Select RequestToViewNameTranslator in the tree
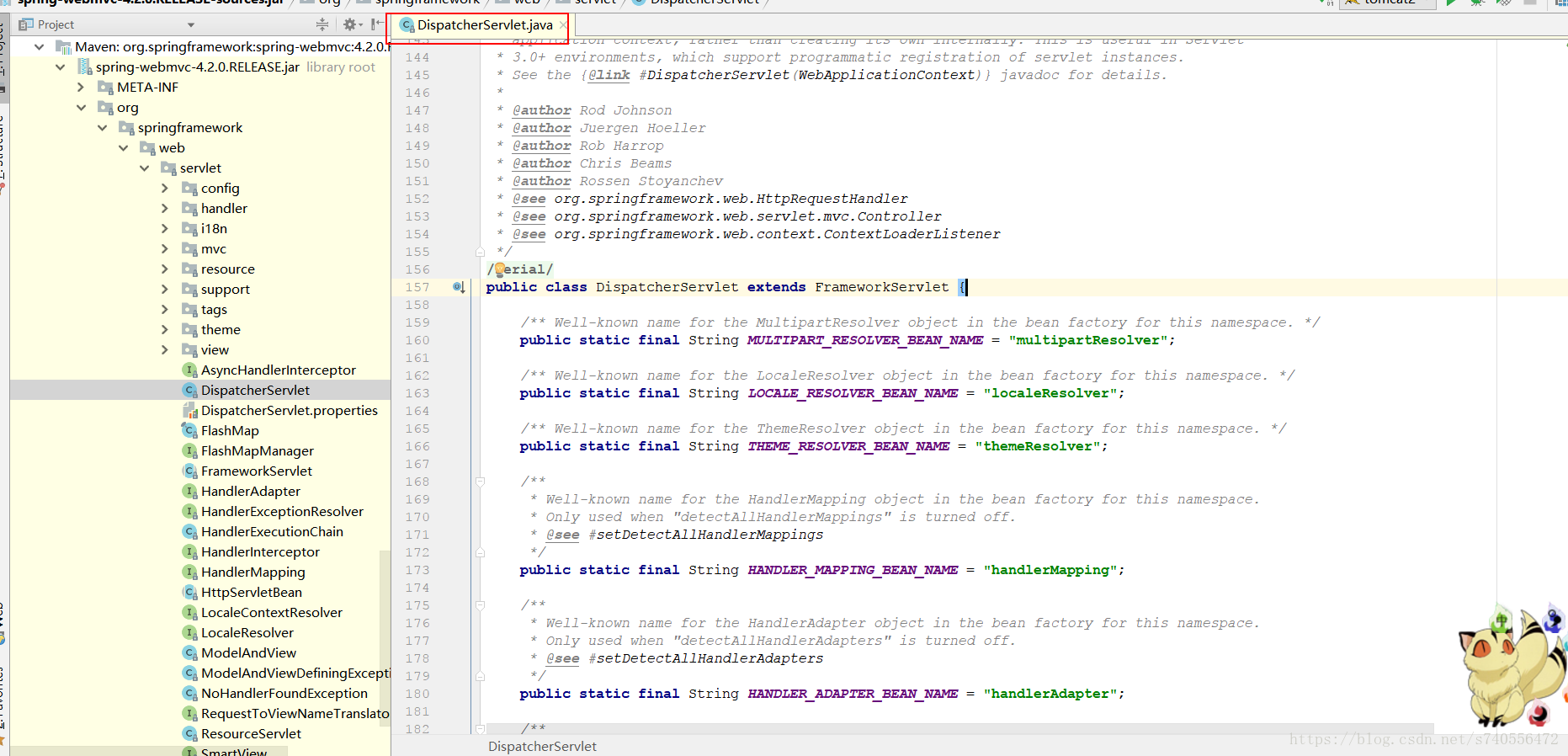Screen dimensions: 1568x756 (295, 714)
